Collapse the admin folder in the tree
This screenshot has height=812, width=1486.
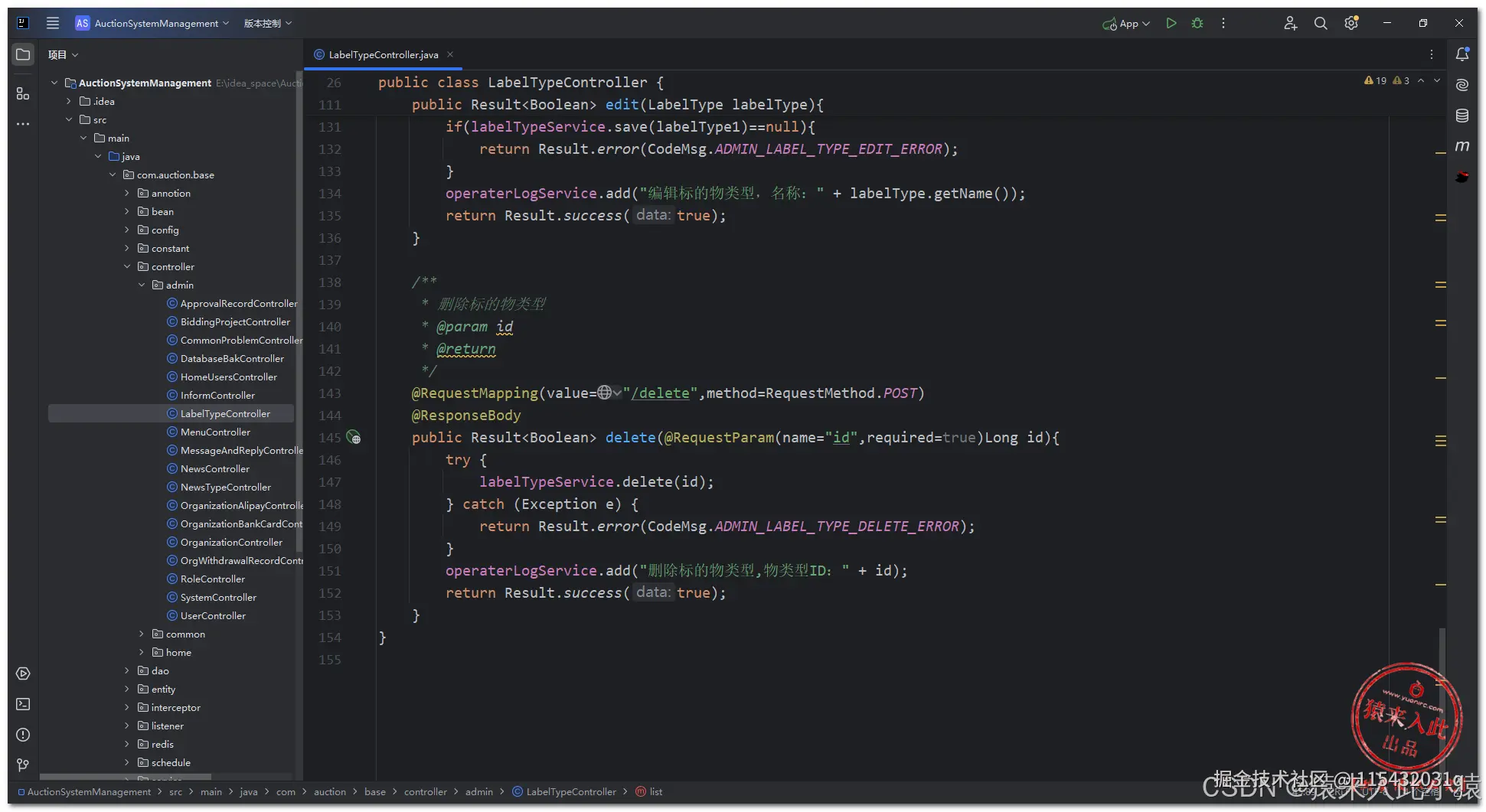pos(142,285)
